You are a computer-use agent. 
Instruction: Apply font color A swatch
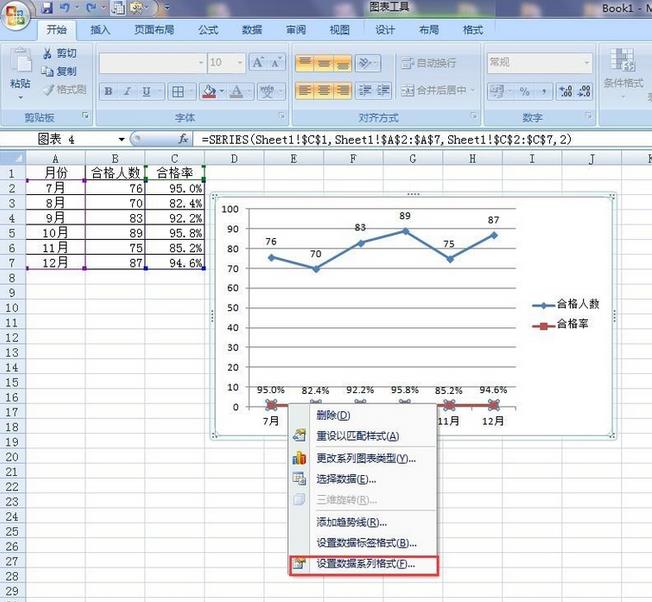[237, 91]
